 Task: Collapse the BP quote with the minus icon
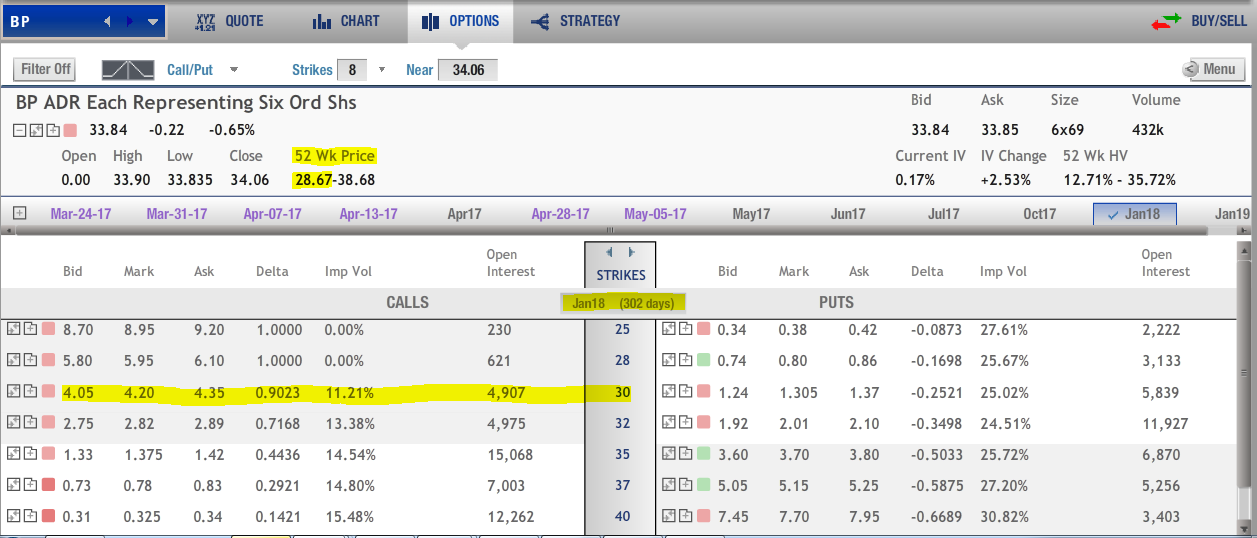[20, 130]
